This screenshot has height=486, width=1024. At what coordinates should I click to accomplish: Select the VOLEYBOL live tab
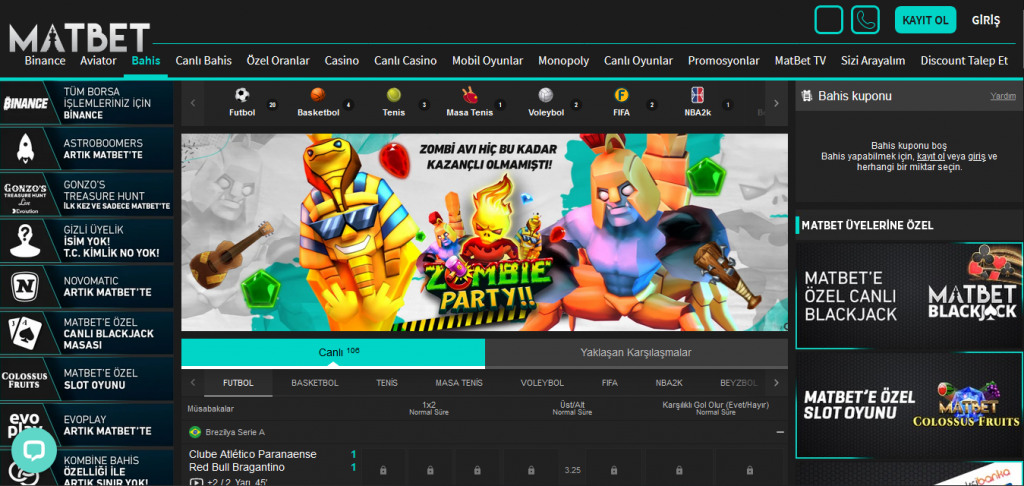[542, 383]
